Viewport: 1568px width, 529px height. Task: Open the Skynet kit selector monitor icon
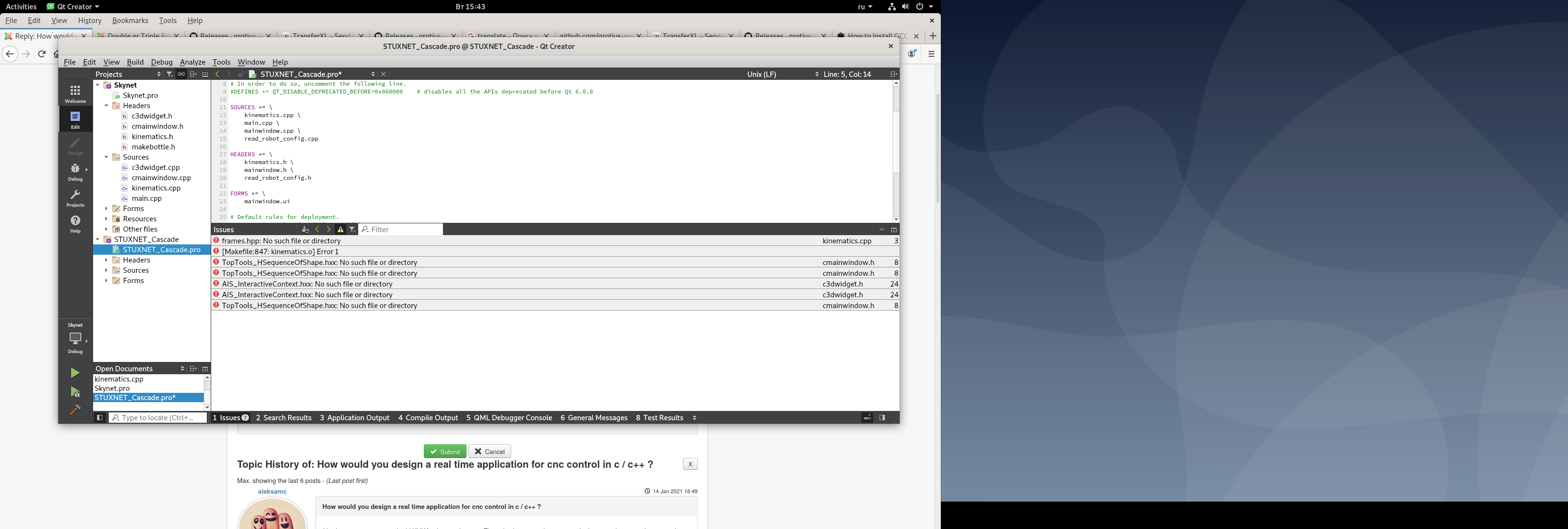[75, 338]
